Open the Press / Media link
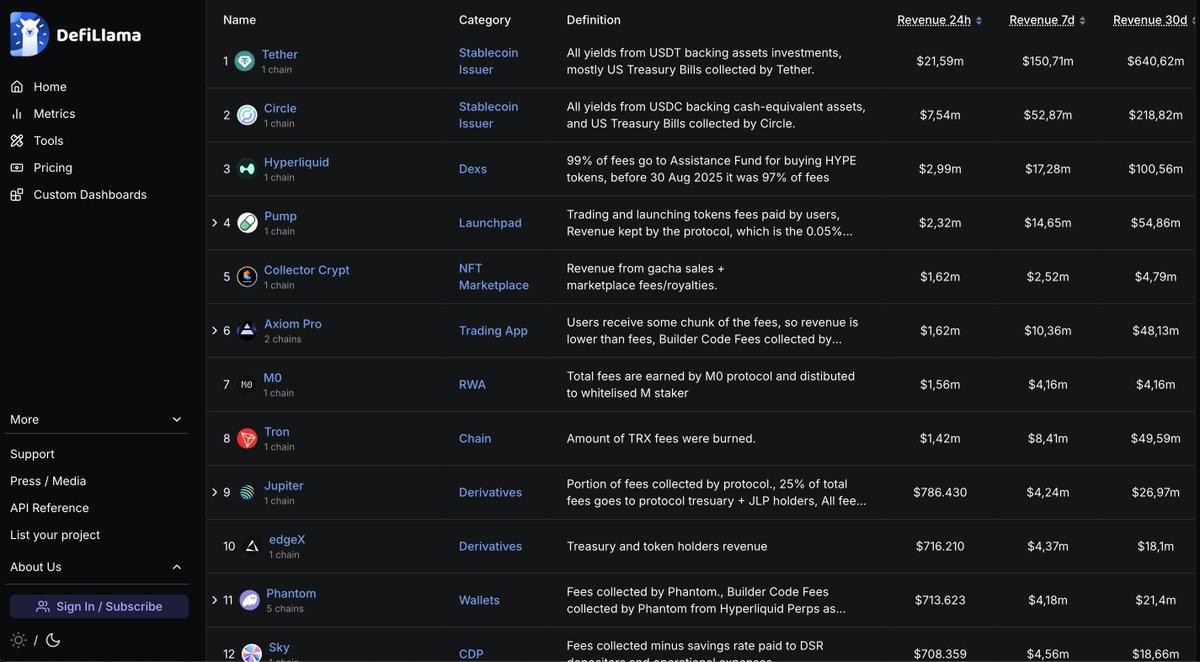This screenshot has width=1200, height=662. click(48, 481)
